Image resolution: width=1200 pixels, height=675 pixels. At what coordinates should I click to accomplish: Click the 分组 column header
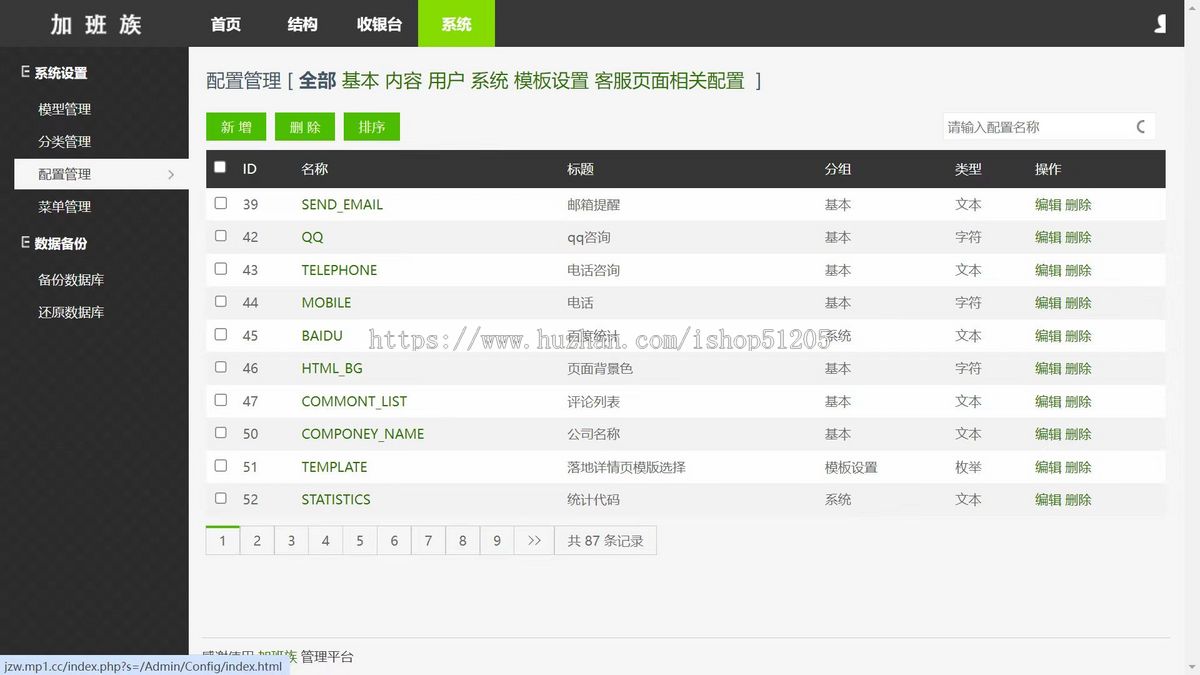pos(838,169)
